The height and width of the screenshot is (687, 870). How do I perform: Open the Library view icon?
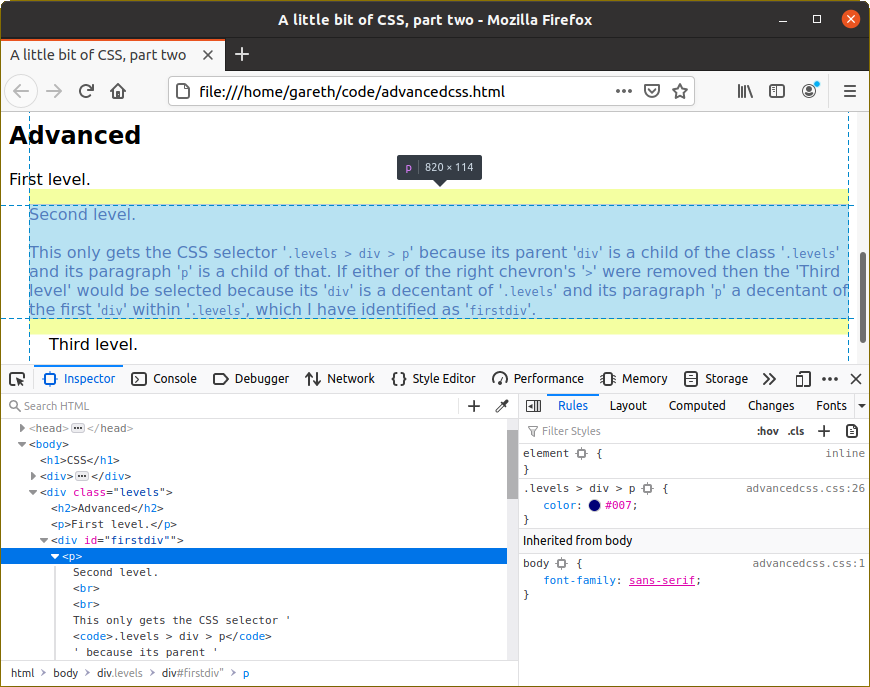coord(745,91)
